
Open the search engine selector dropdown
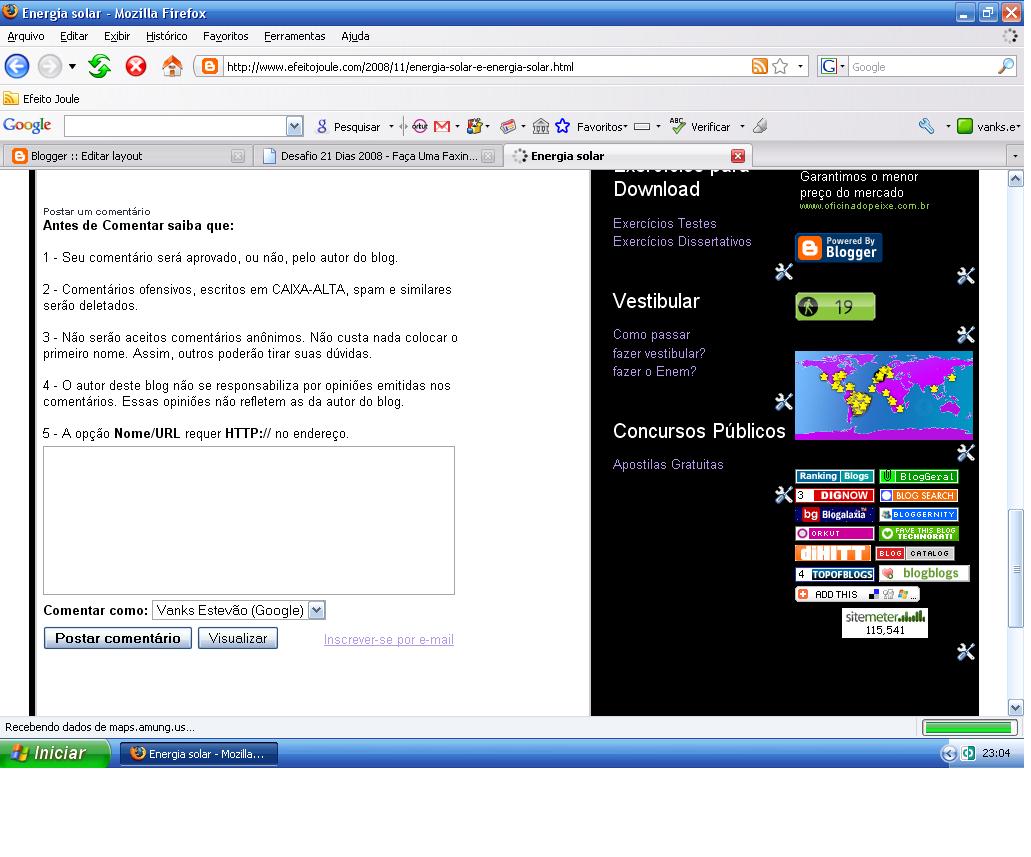click(x=842, y=66)
